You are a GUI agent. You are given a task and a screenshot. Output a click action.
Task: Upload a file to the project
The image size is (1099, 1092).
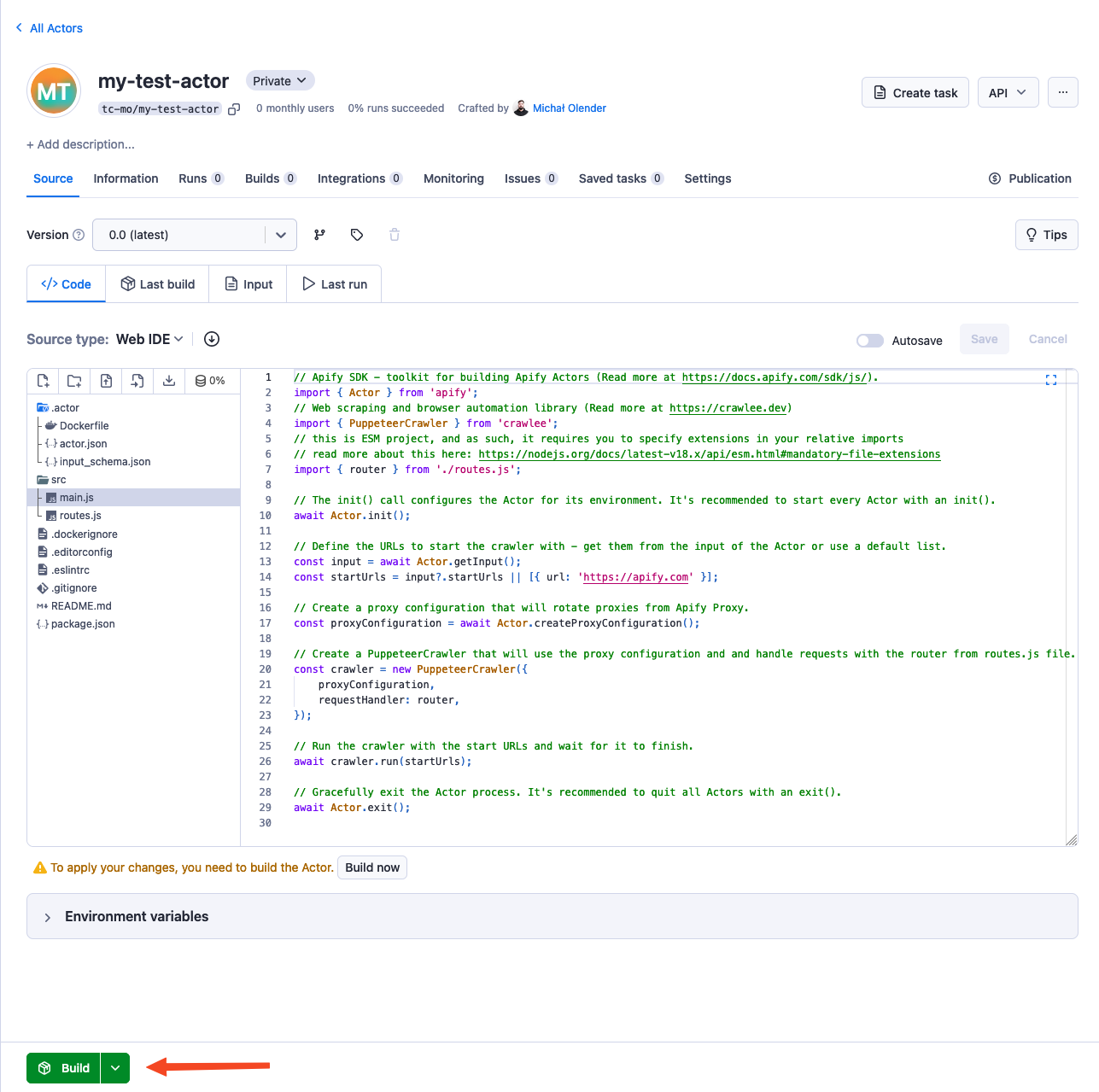(106, 381)
